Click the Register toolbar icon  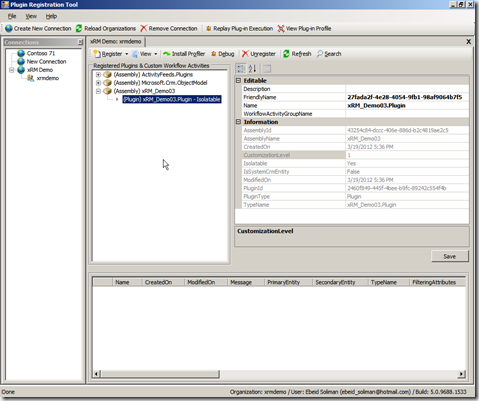[97, 54]
